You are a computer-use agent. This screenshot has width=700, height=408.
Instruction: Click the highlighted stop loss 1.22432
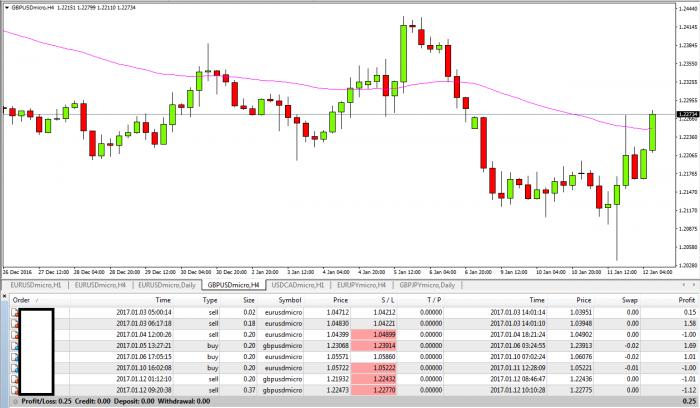pos(374,379)
